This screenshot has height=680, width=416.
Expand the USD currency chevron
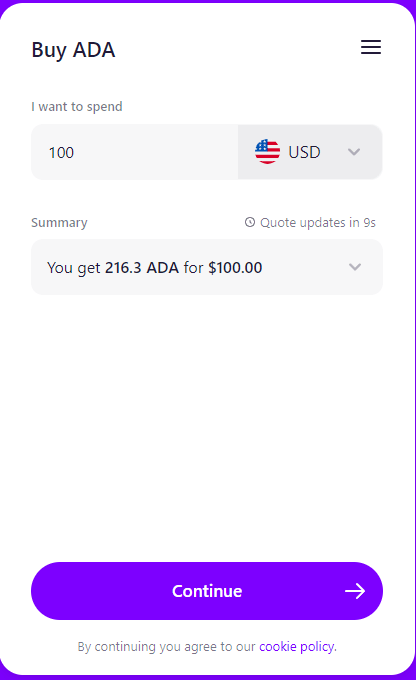354,152
